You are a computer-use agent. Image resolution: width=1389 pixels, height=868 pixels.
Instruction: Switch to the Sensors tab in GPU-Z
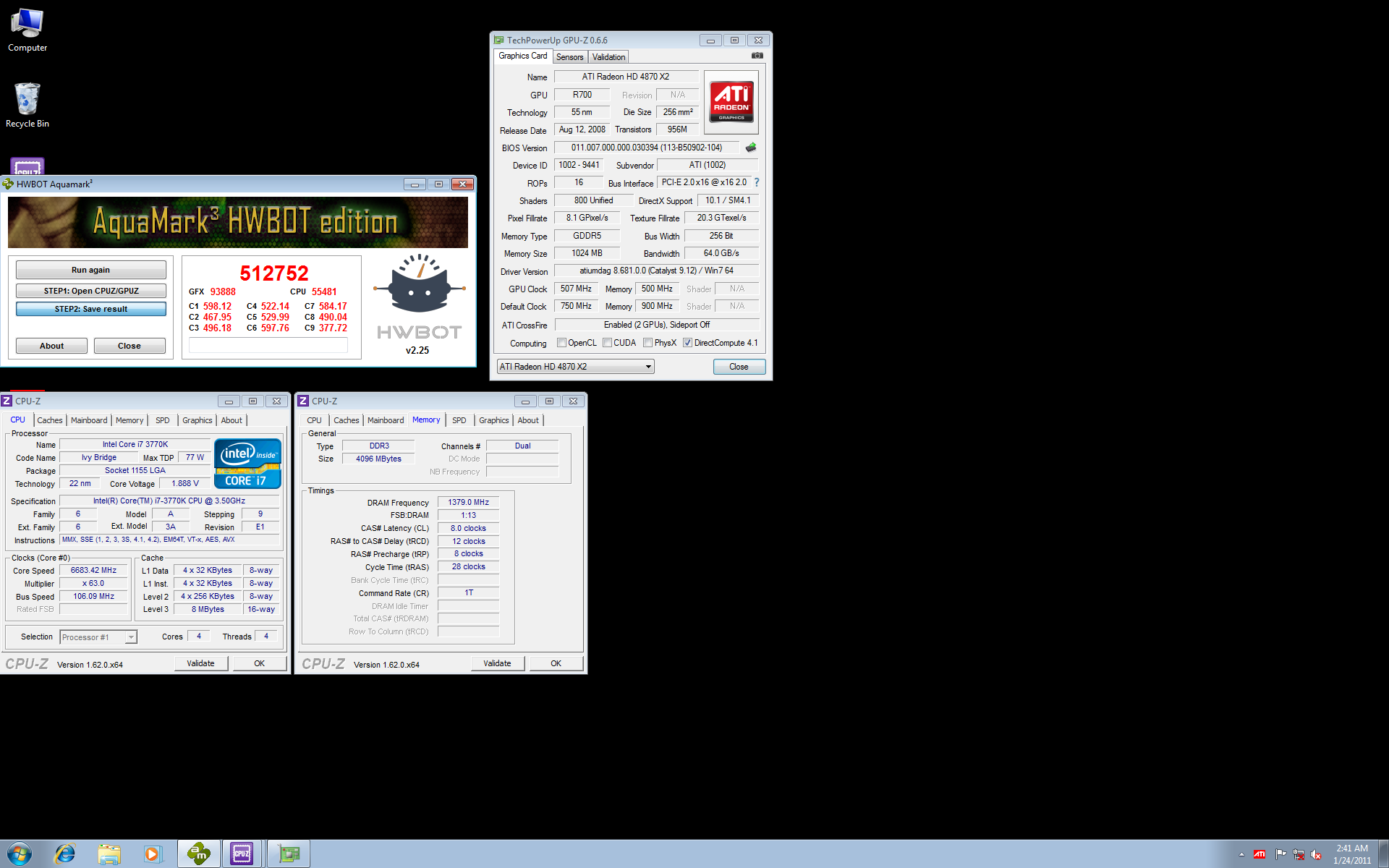[x=569, y=57]
